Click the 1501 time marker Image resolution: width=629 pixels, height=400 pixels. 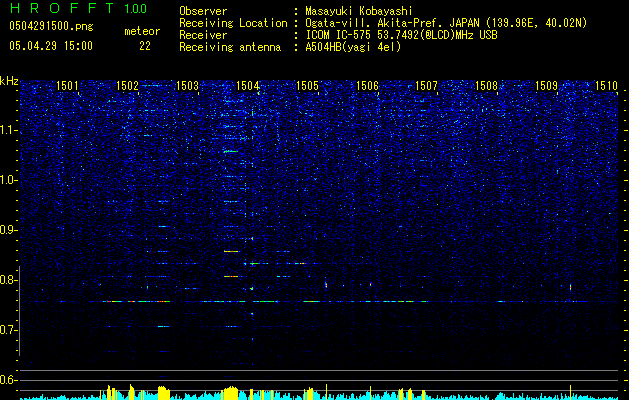point(67,85)
